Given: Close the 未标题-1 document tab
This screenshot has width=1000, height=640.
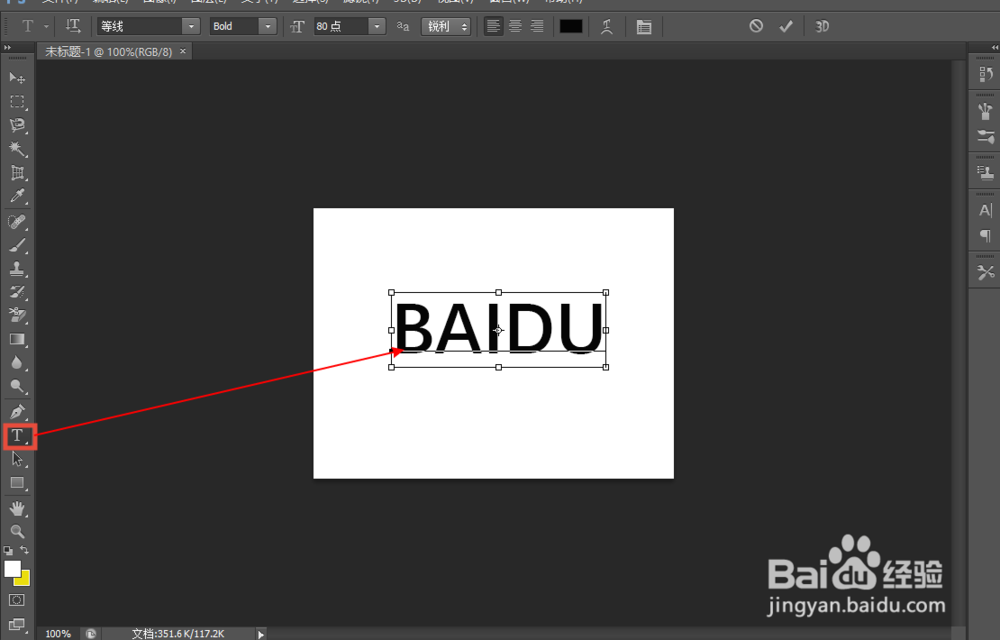Looking at the screenshot, I should click(182, 52).
